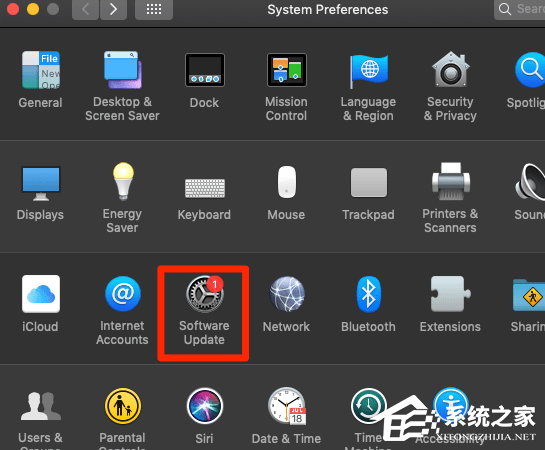Open the iCloud preferences icon

pyautogui.click(x=41, y=294)
